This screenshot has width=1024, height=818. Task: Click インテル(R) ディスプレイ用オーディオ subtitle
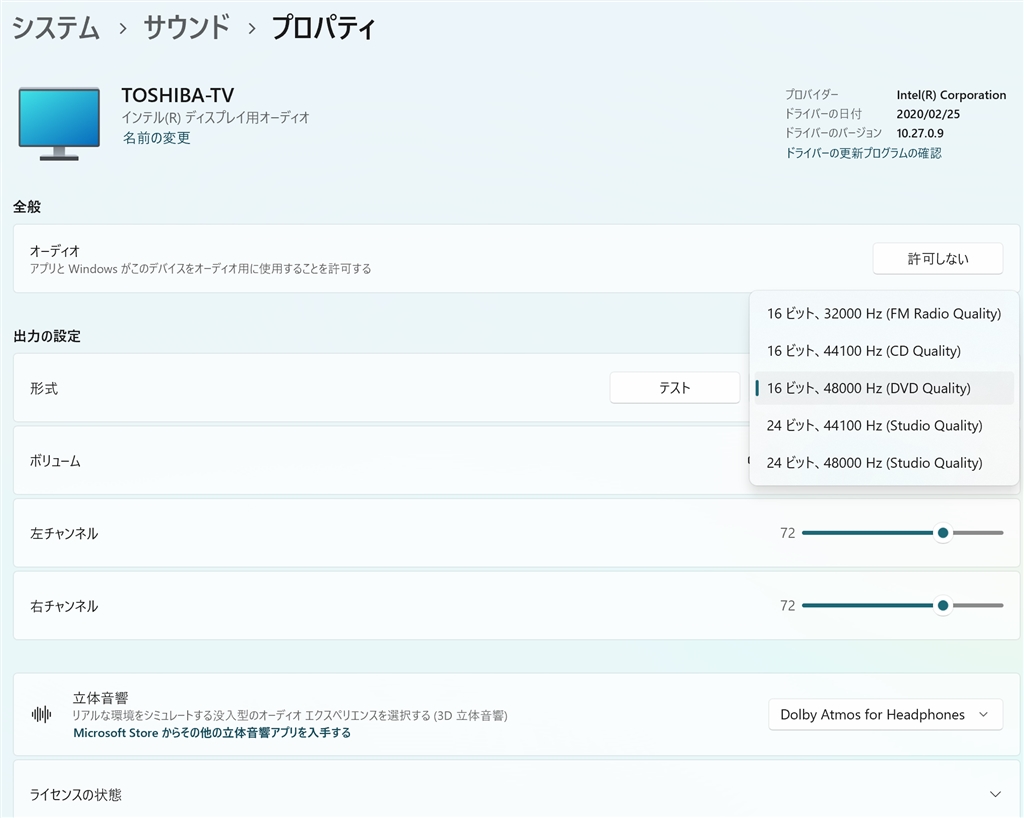coord(216,118)
